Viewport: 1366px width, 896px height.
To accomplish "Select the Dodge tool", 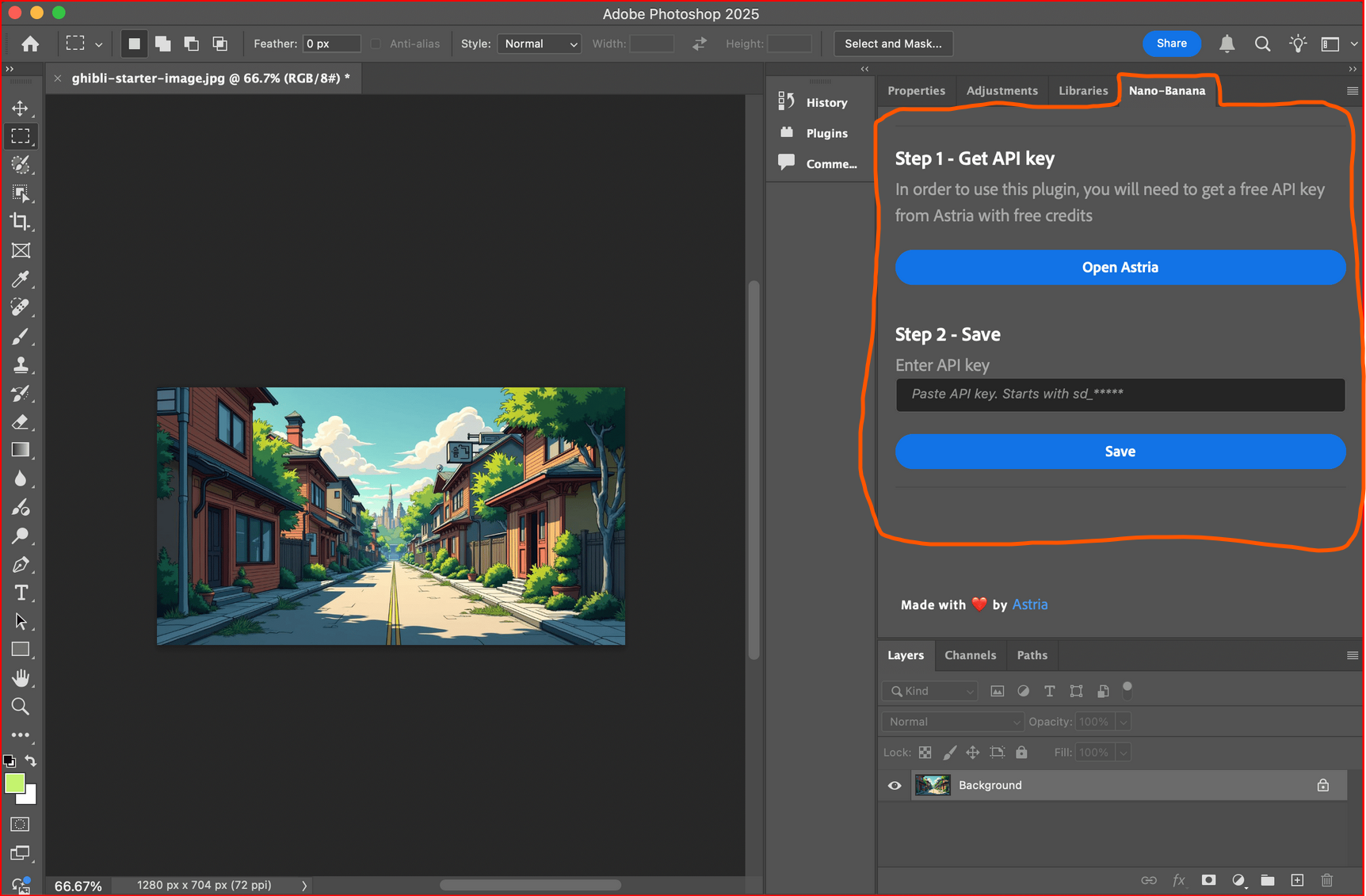I will click(21, 536).
